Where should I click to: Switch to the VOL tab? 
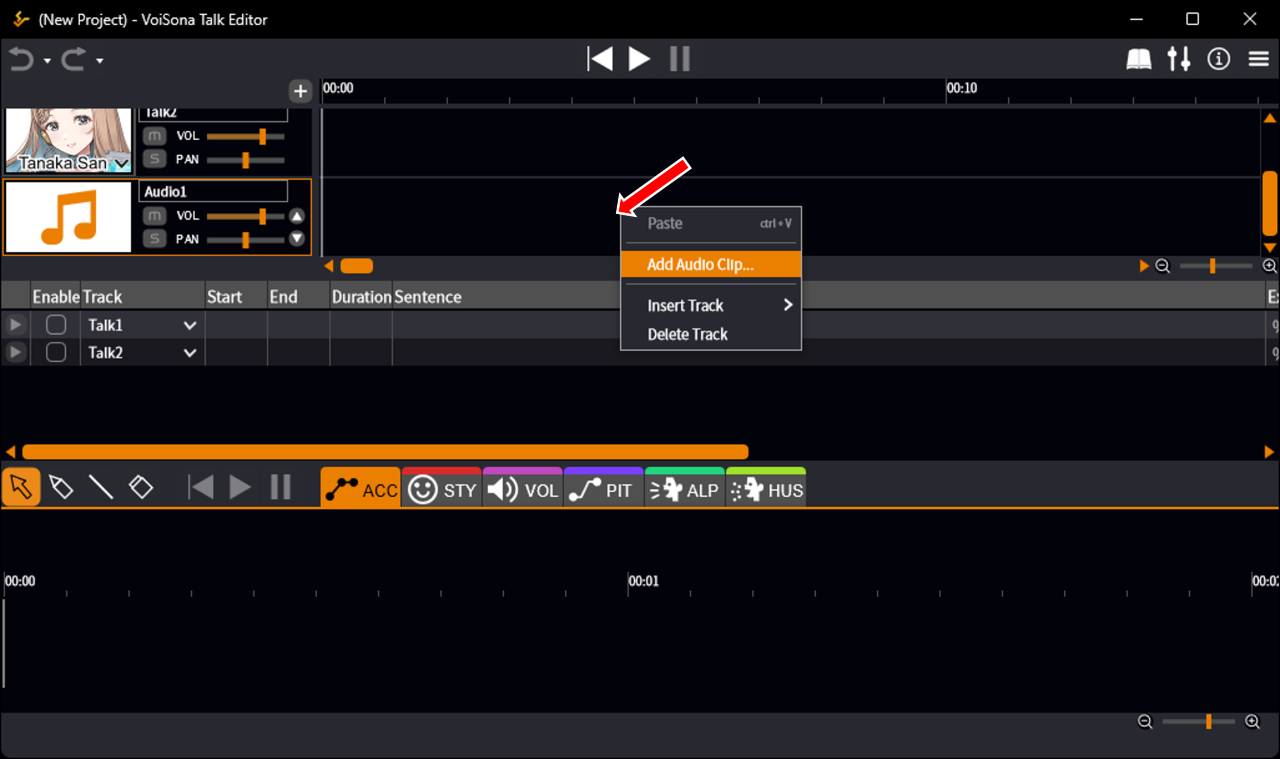[x=523, y=488]
